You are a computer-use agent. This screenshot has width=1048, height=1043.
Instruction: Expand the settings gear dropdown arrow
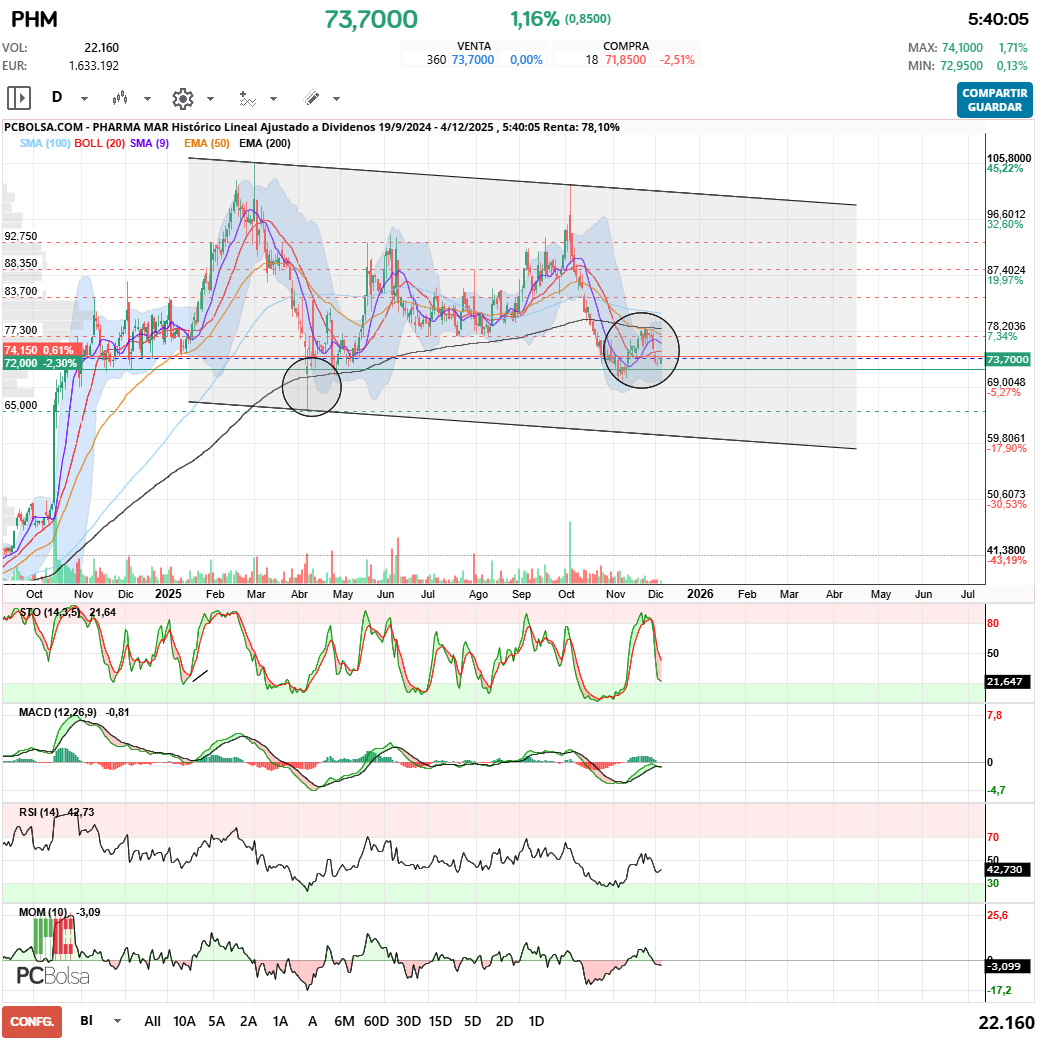[210, 99]
